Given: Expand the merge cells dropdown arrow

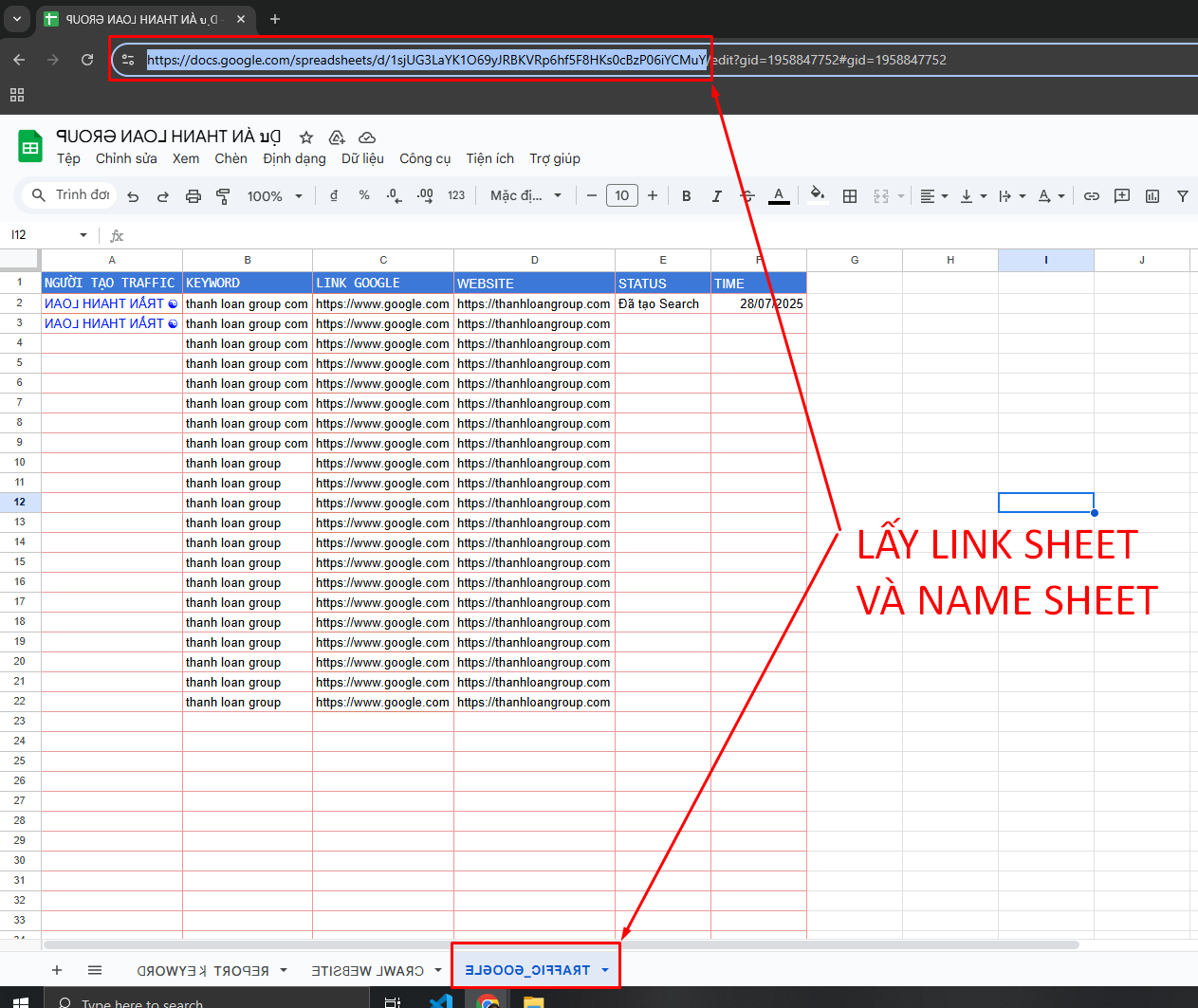Looking at the screenshot, I should tap(901, 196).
